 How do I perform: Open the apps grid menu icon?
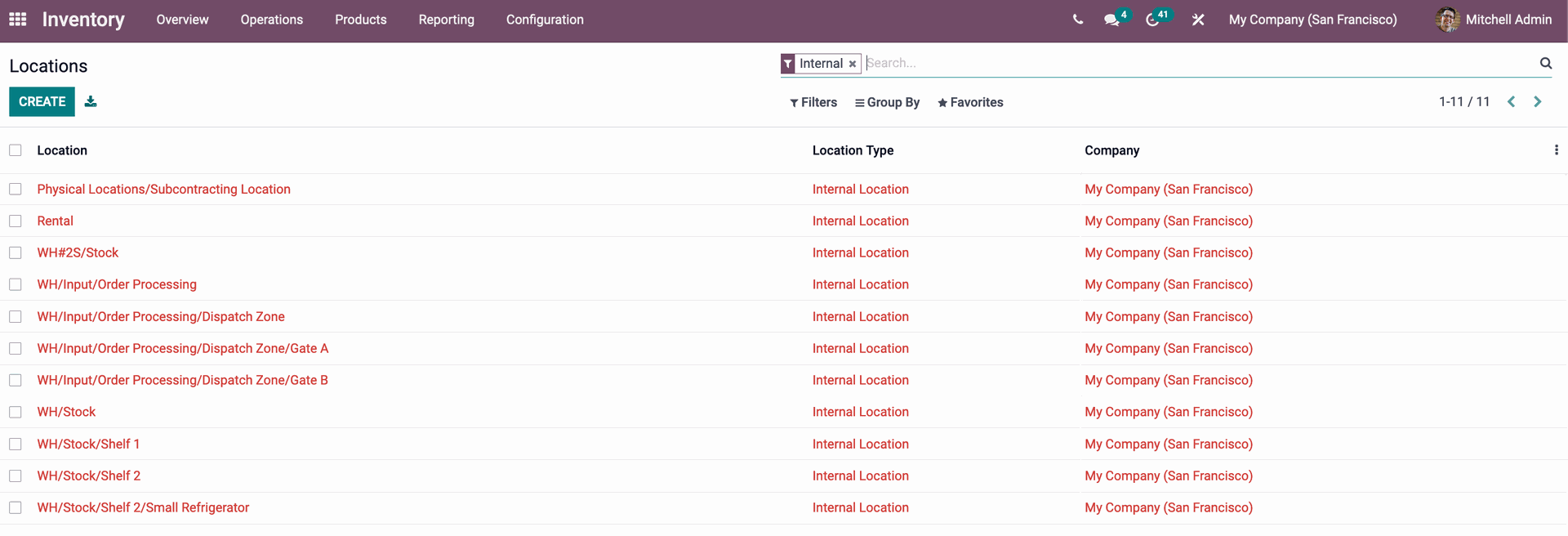pyautogui.click(x=18, y=19)
